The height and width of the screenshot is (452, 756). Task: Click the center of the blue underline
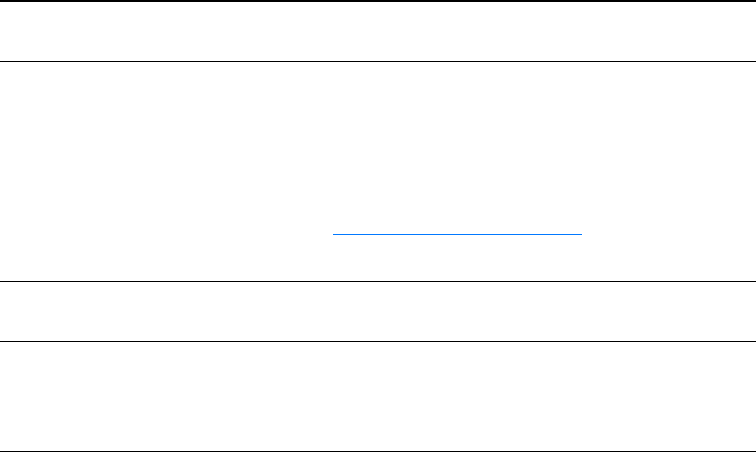pyautogui.click(x=457, y=233)
